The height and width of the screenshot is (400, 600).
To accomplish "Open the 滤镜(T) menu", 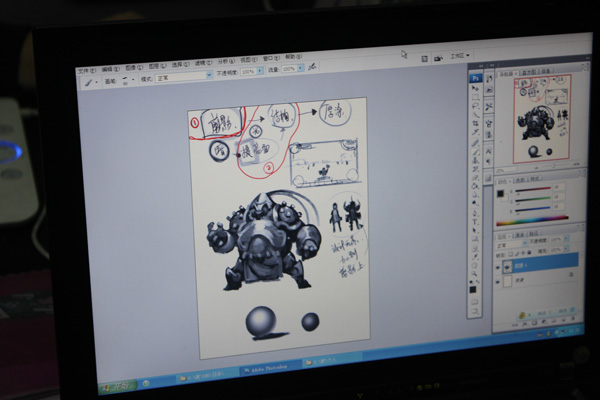I will coord(203,63).
